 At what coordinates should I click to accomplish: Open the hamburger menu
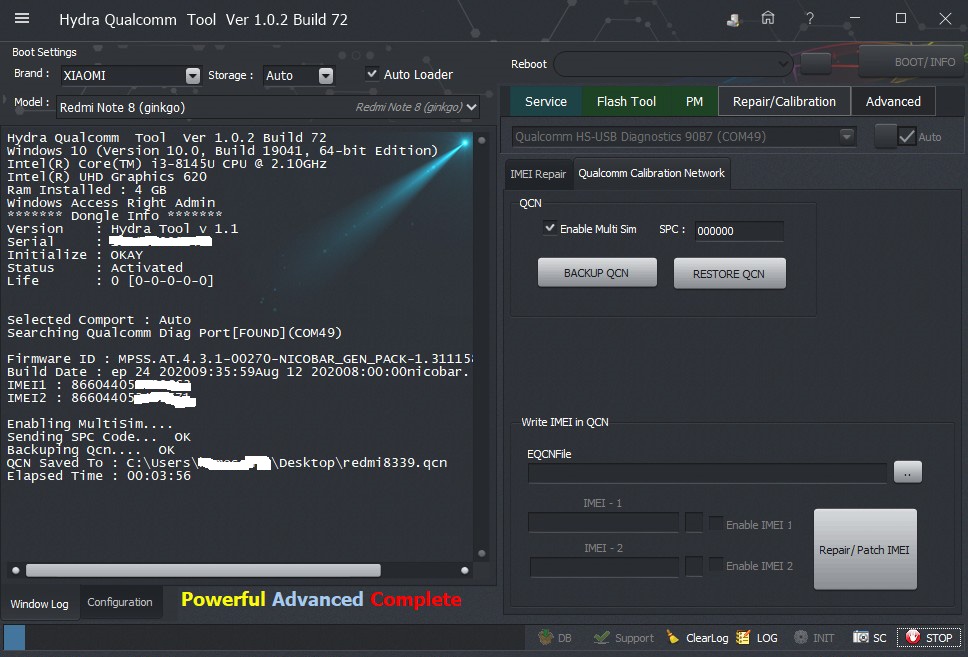point(22,19)
